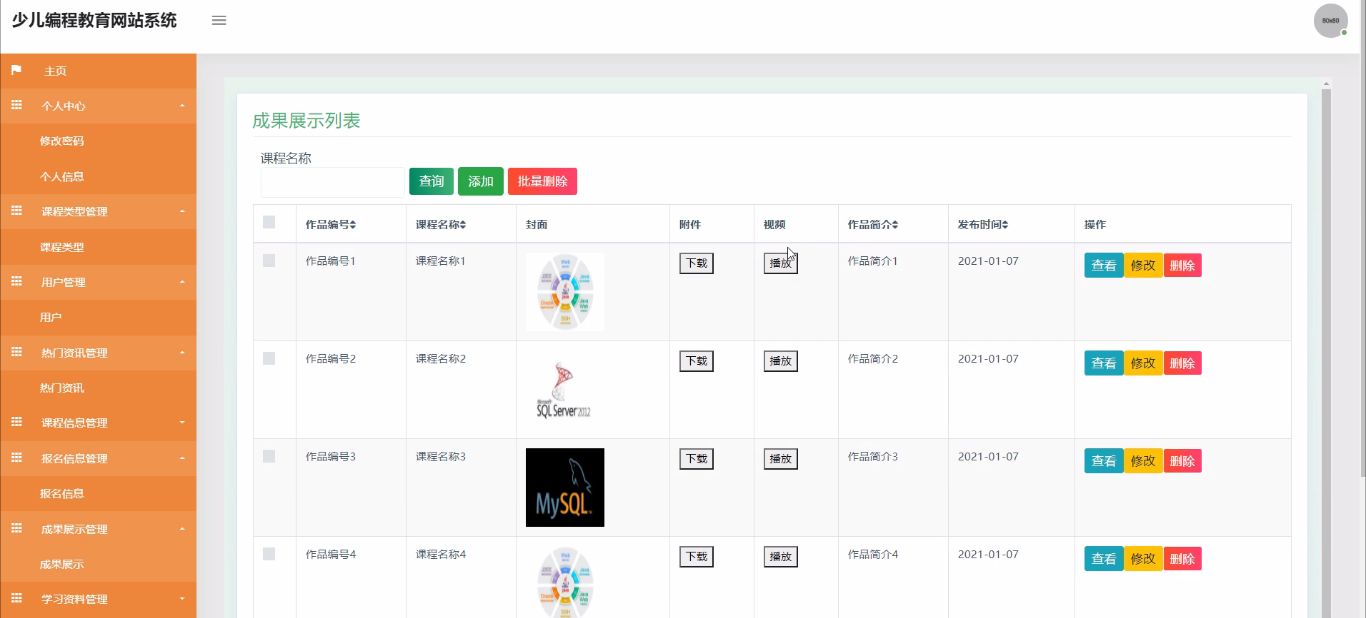
Task: Click the 课程名称4 cell text
Action: [x=441, y=555]
